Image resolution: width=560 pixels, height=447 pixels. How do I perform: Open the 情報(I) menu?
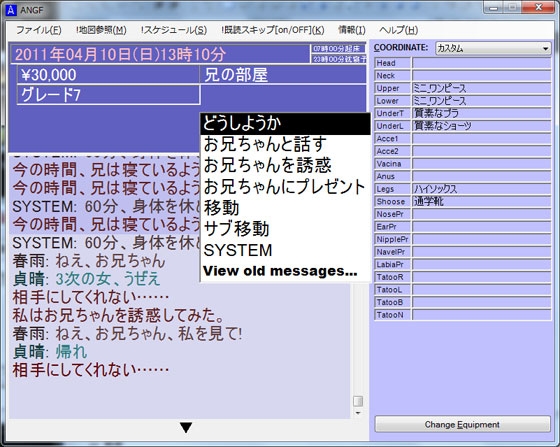click(x=352, y=30)
